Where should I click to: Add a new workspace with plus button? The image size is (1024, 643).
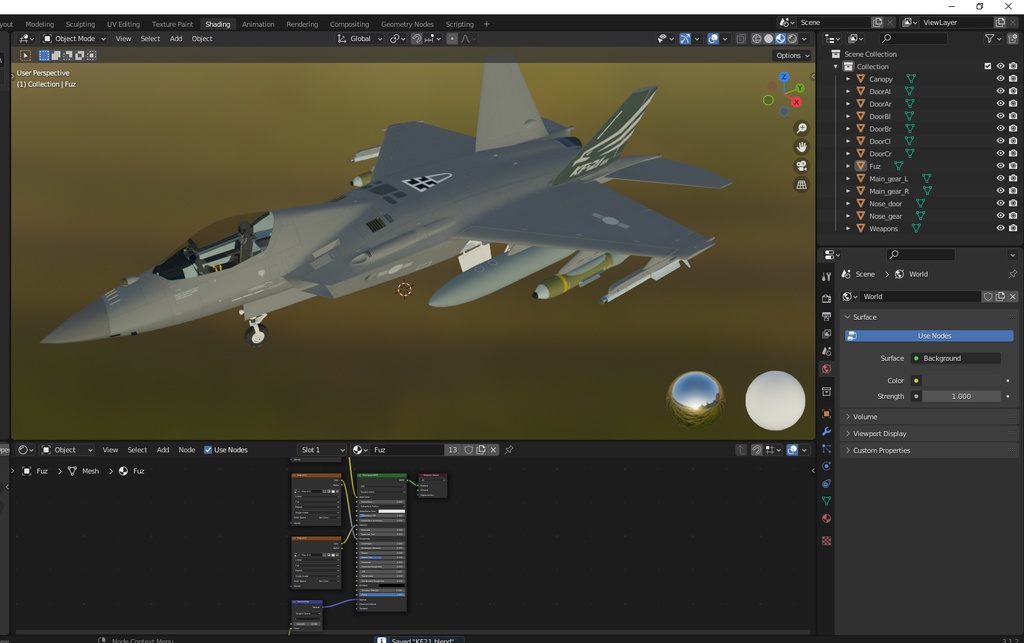pos(487,24)
